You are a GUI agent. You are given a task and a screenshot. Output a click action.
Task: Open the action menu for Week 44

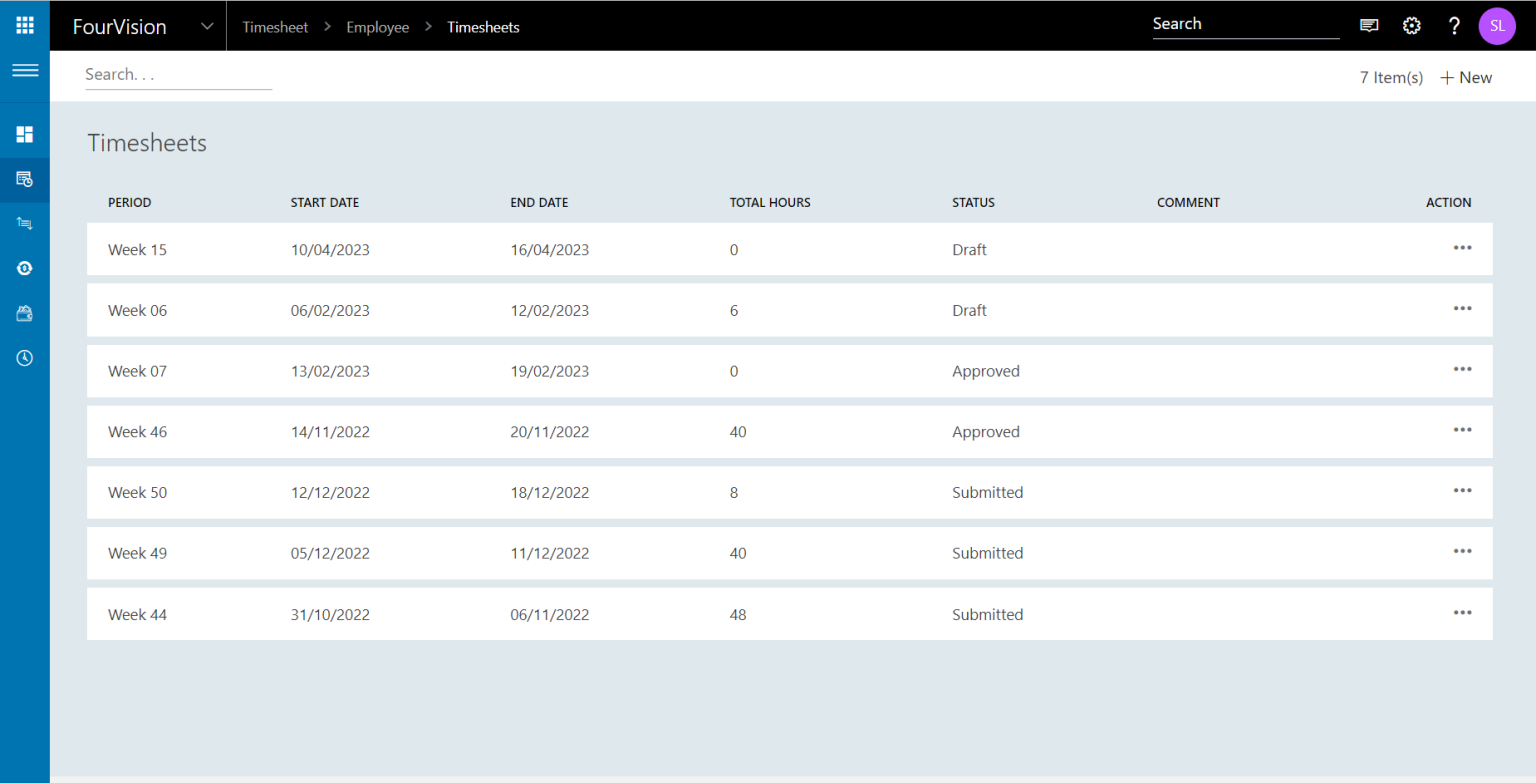[1462, 612]
